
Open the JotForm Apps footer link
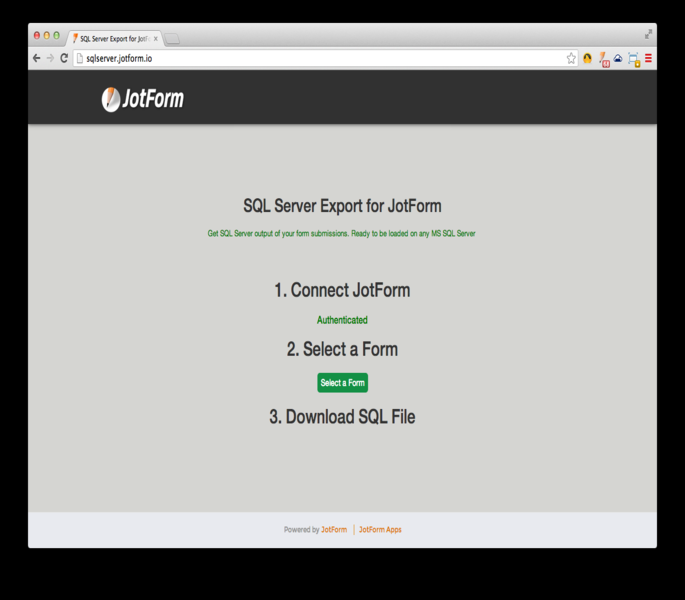tap(380, 530)
